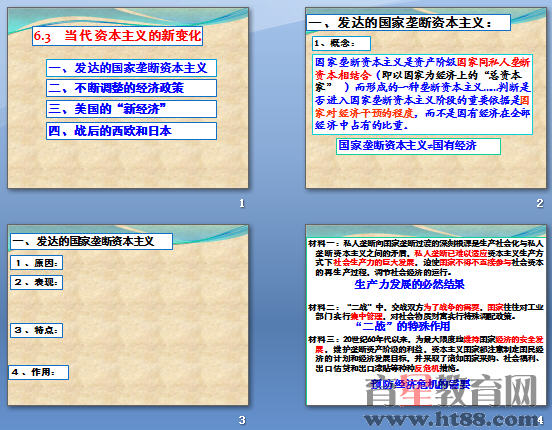Select slide 2 thumbnail with 概念 definition
This screenshot has width=552, height=430.
click(x=426, y=98)
